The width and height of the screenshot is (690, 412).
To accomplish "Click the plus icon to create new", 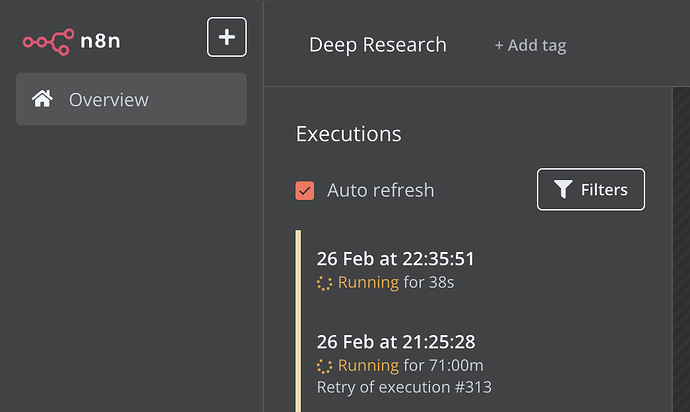I will (x=227, y=38).
